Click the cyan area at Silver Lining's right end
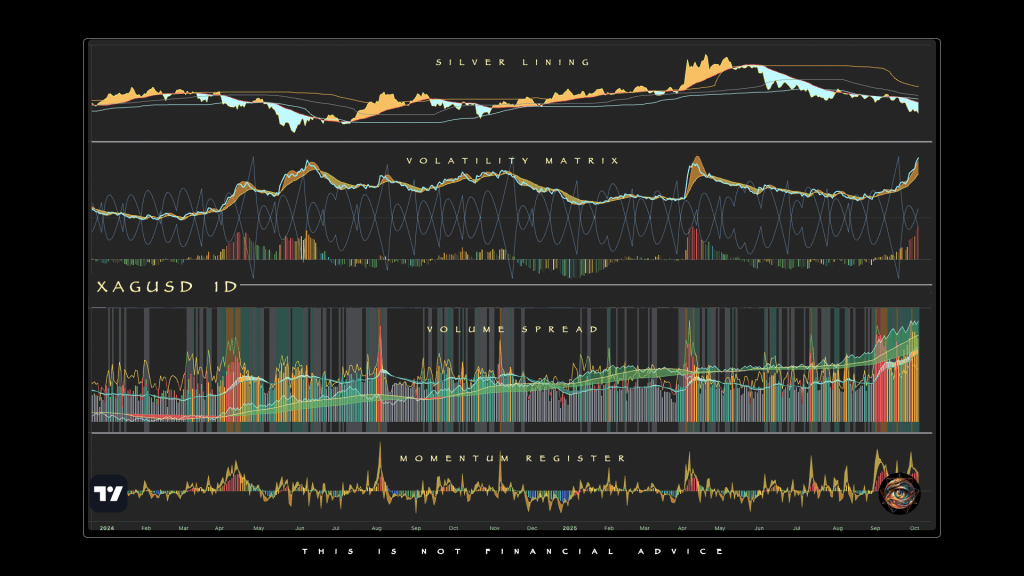Viewport: 1024px width, 576px height. (x=912, y=106)
